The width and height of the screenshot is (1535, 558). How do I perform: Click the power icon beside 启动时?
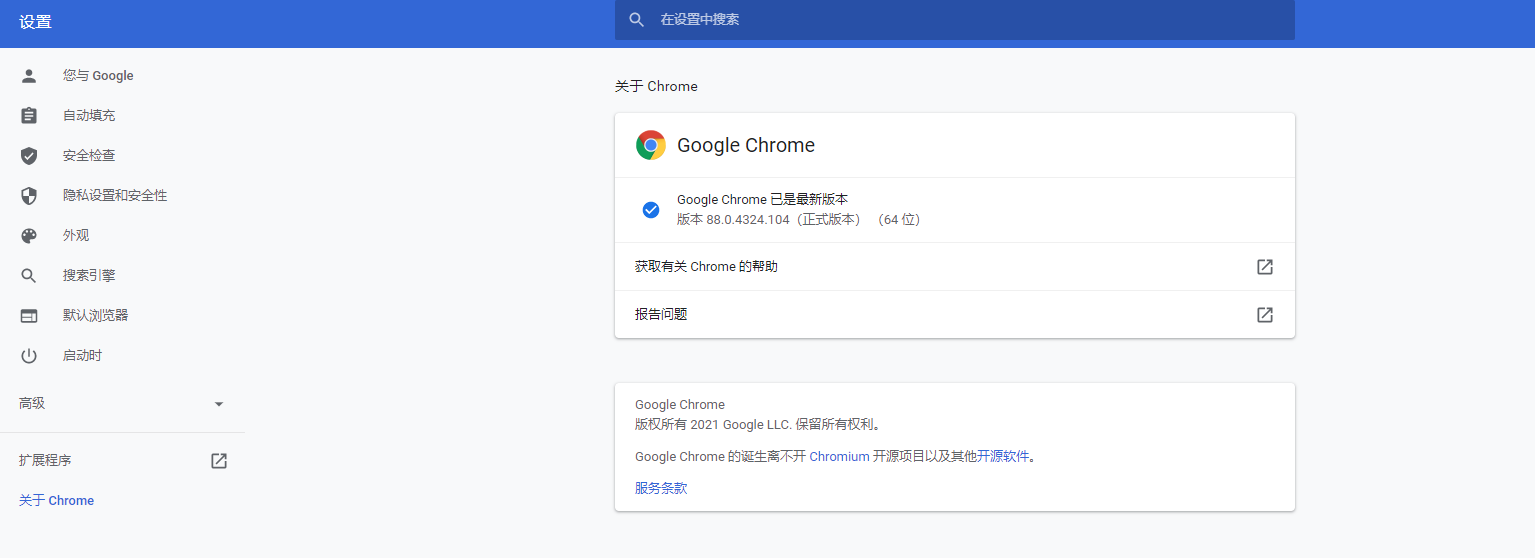(x=29, y=356)
